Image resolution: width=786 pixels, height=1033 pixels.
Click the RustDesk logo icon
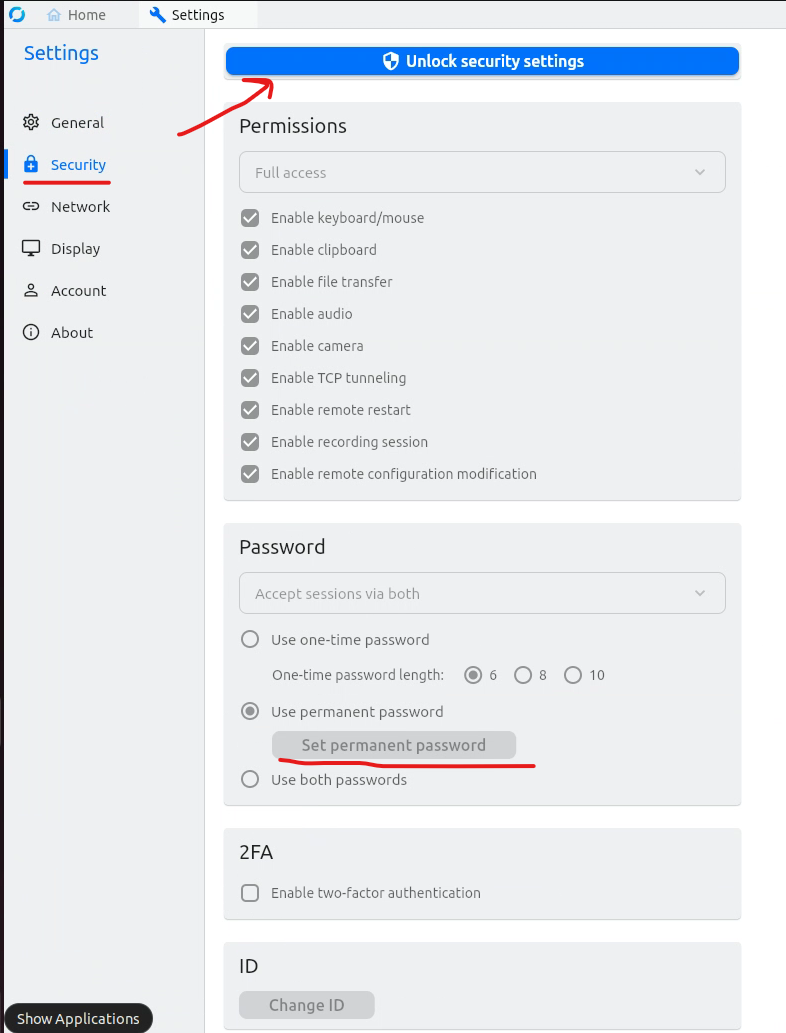[15, 14]
